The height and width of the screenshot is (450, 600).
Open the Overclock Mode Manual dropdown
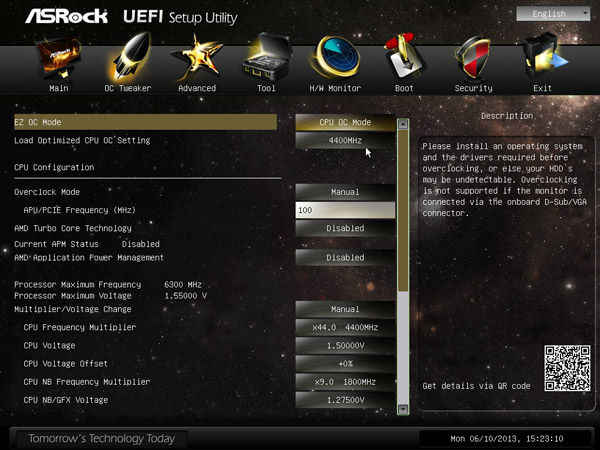[x=345, y=192]
